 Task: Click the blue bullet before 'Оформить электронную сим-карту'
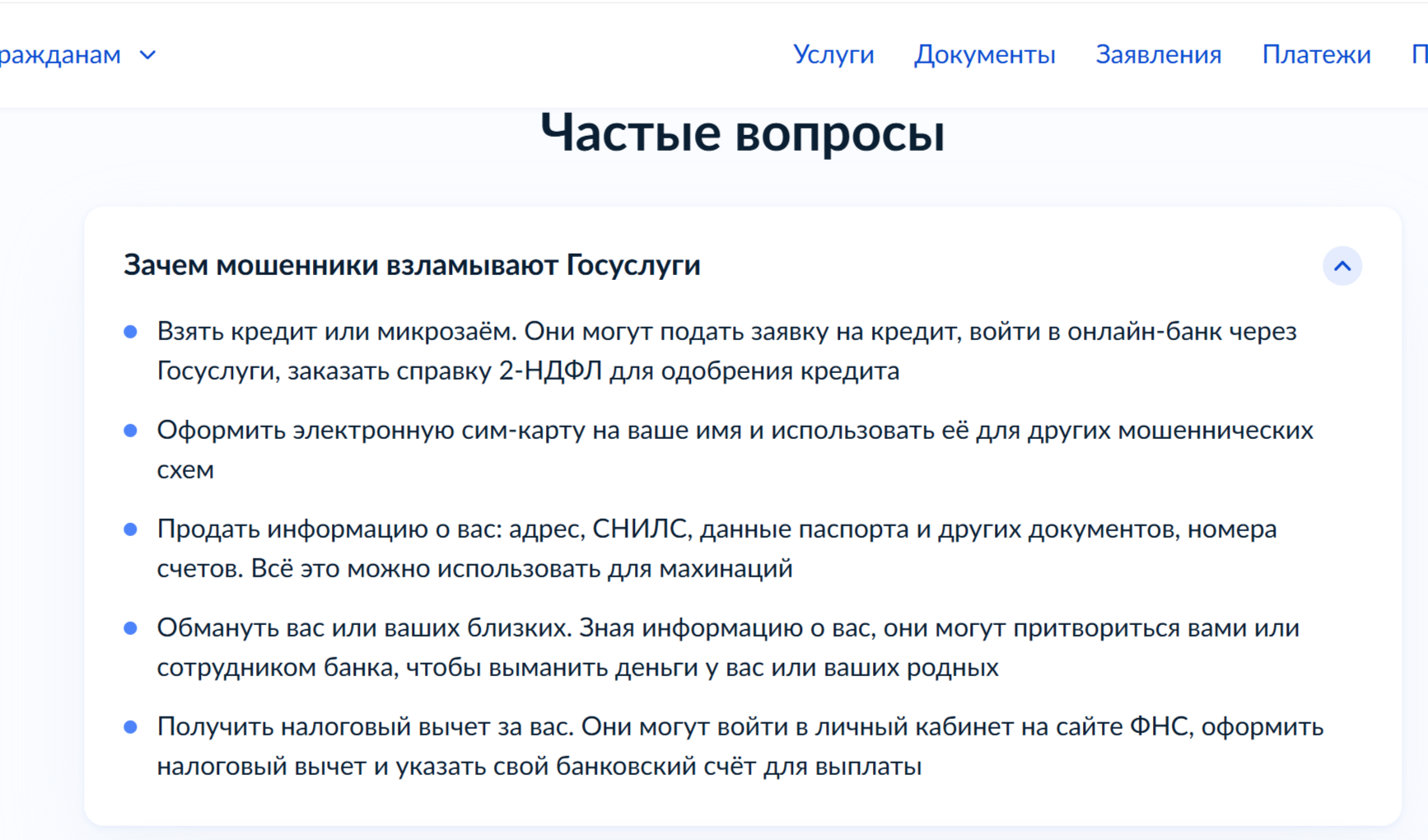[x=130, y=431]
